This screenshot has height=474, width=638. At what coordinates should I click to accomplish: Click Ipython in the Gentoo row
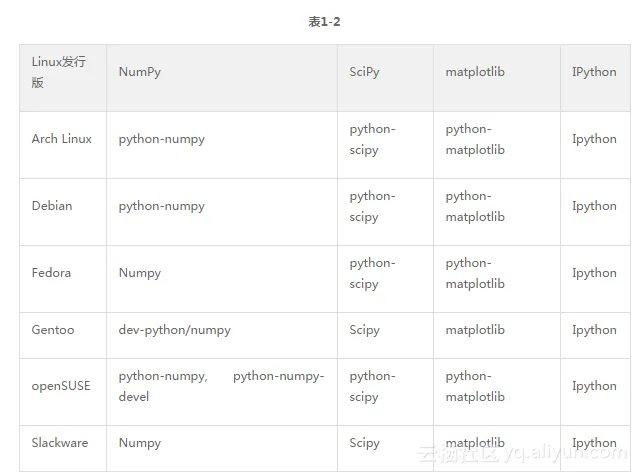tap(594, 330)
